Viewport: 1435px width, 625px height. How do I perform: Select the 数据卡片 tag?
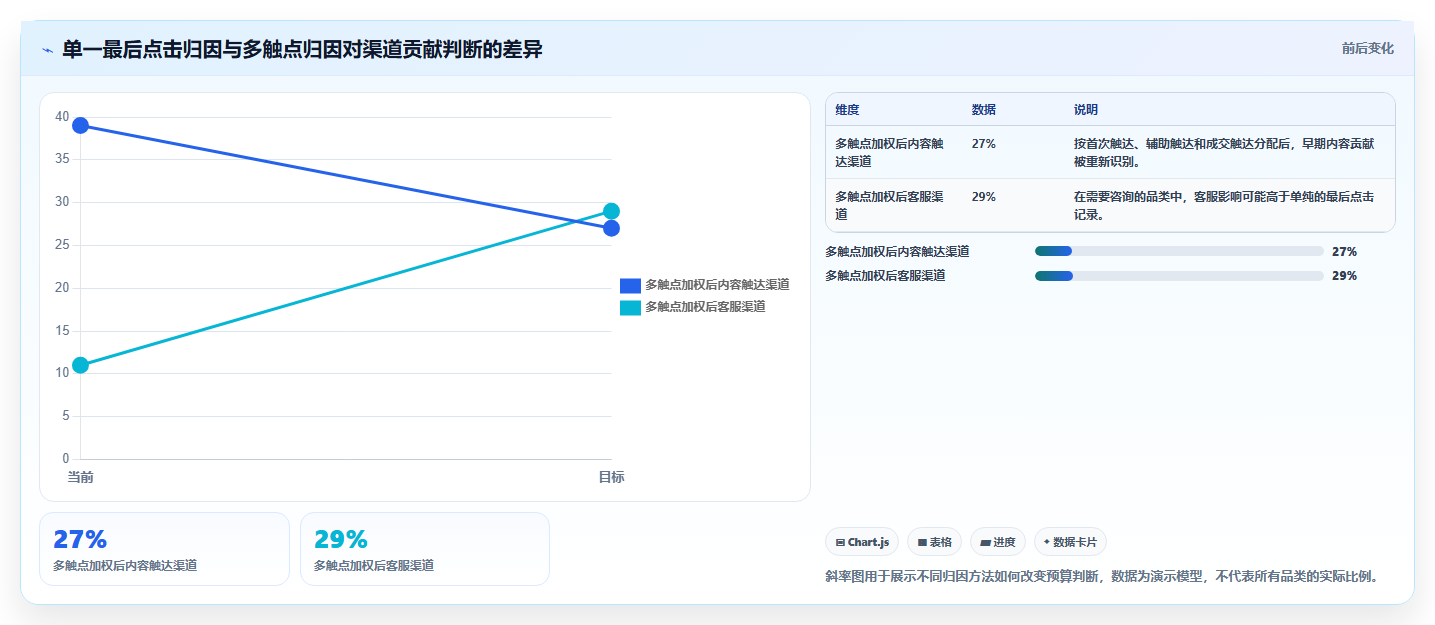(1070, 542)
